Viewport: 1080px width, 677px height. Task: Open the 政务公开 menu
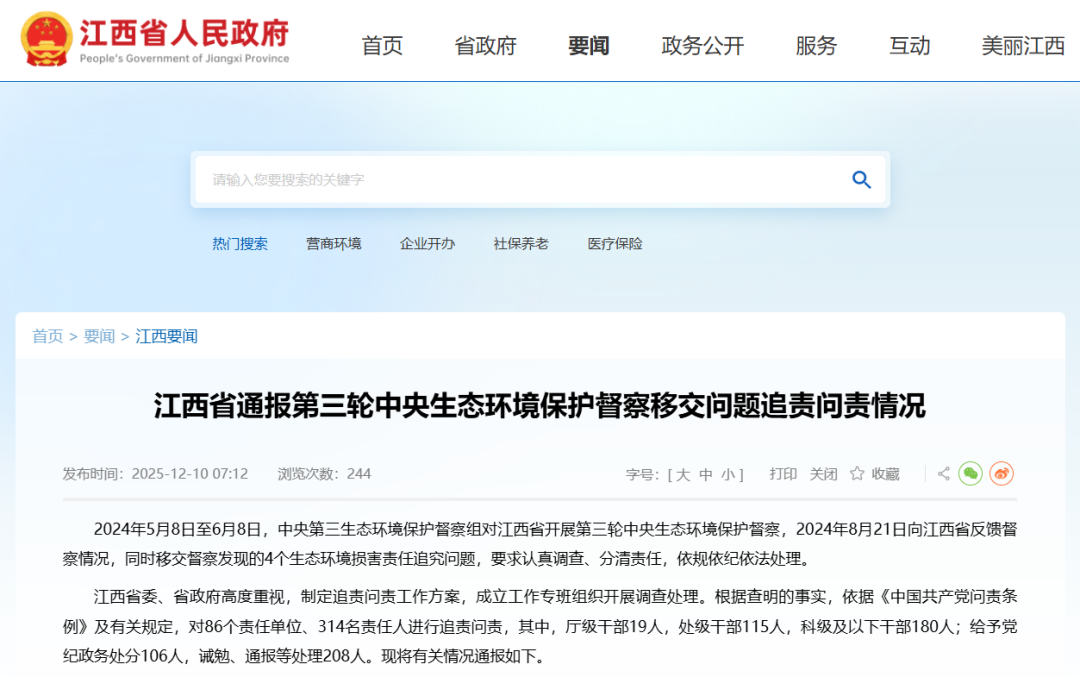702,46
